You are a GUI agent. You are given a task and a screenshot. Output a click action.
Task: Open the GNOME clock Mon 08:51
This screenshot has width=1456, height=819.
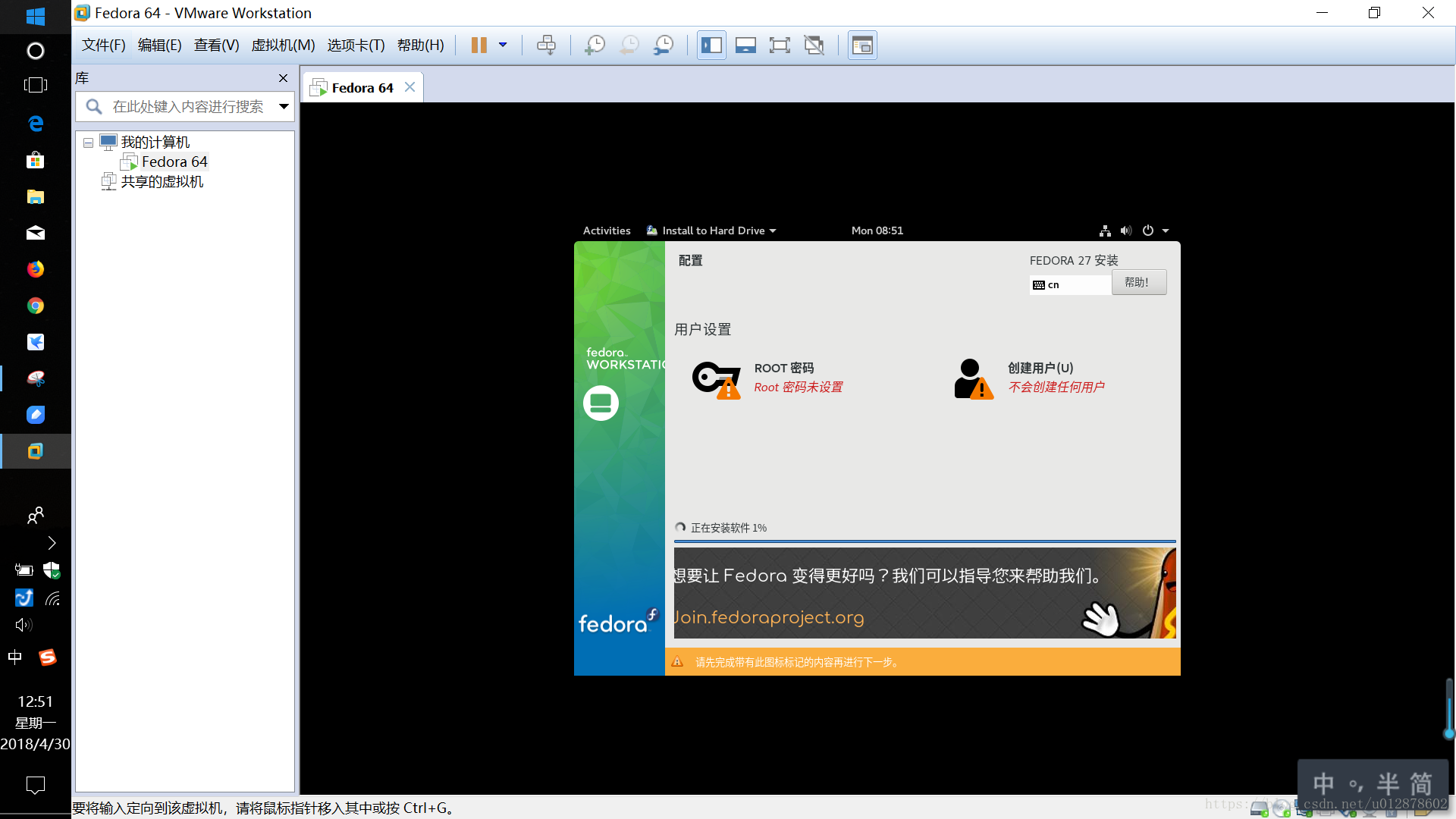click(x=877, y=231)
